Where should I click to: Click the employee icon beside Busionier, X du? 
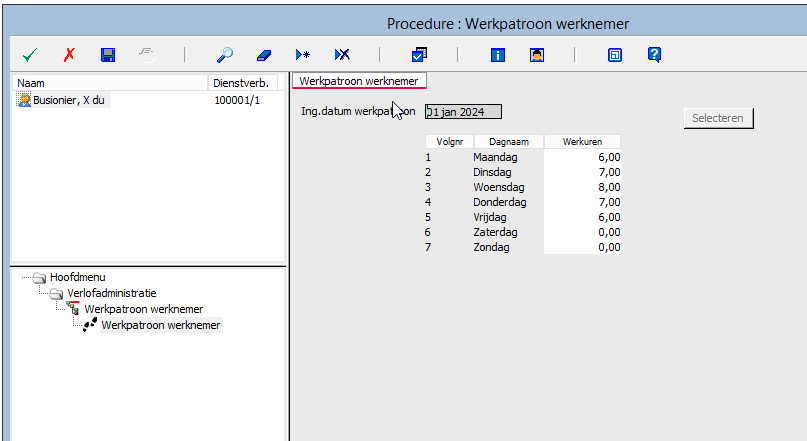24,100
